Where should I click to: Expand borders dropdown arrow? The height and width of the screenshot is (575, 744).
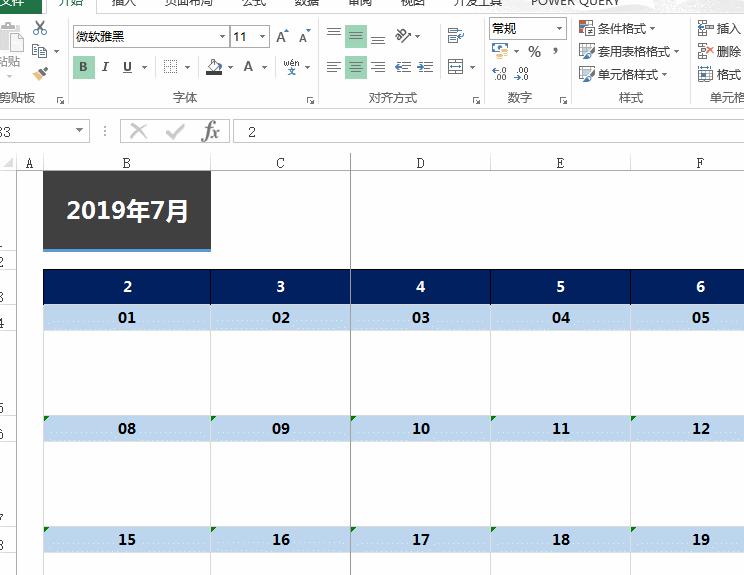pyautogui.click(x=187, y=67)
